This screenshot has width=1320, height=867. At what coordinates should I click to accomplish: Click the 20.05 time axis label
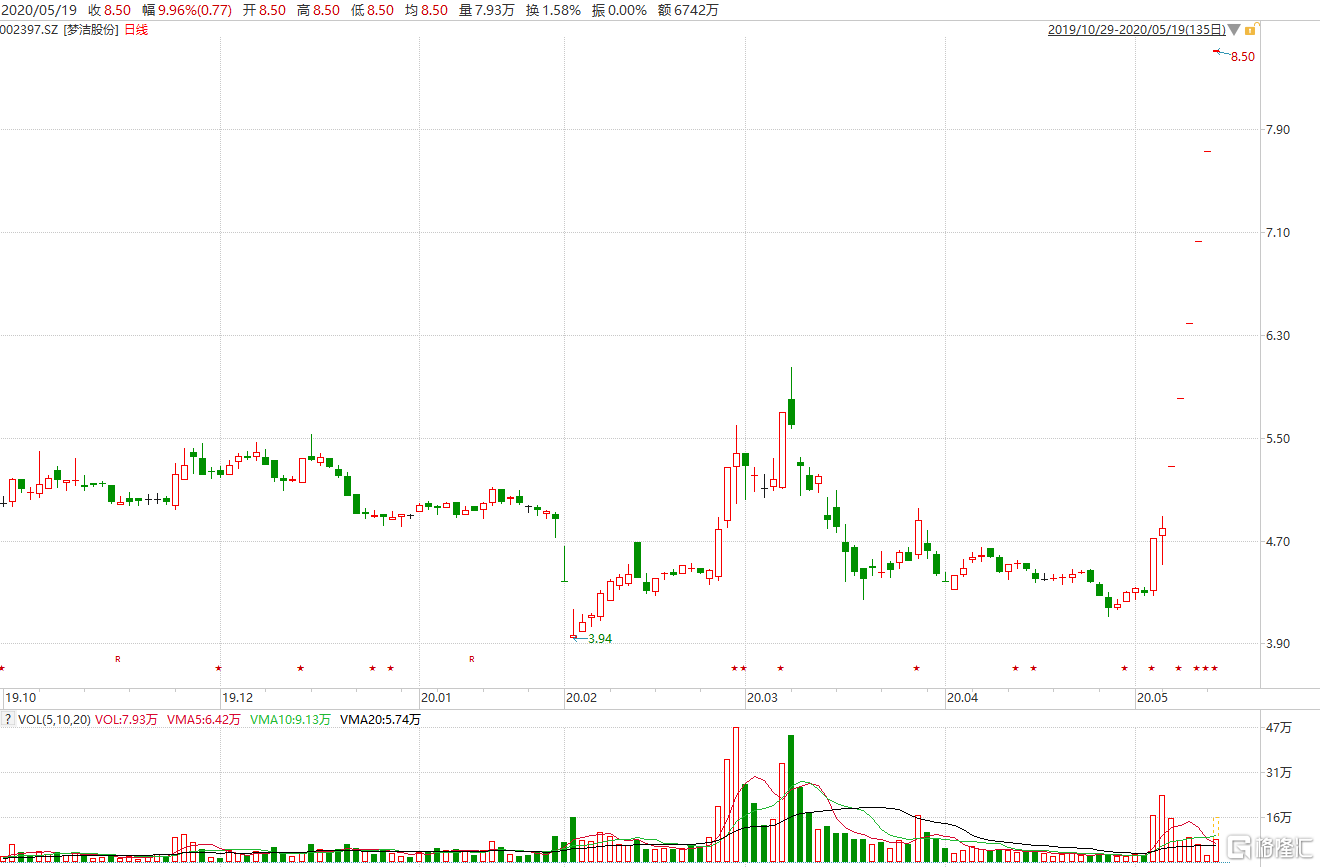1152,697
